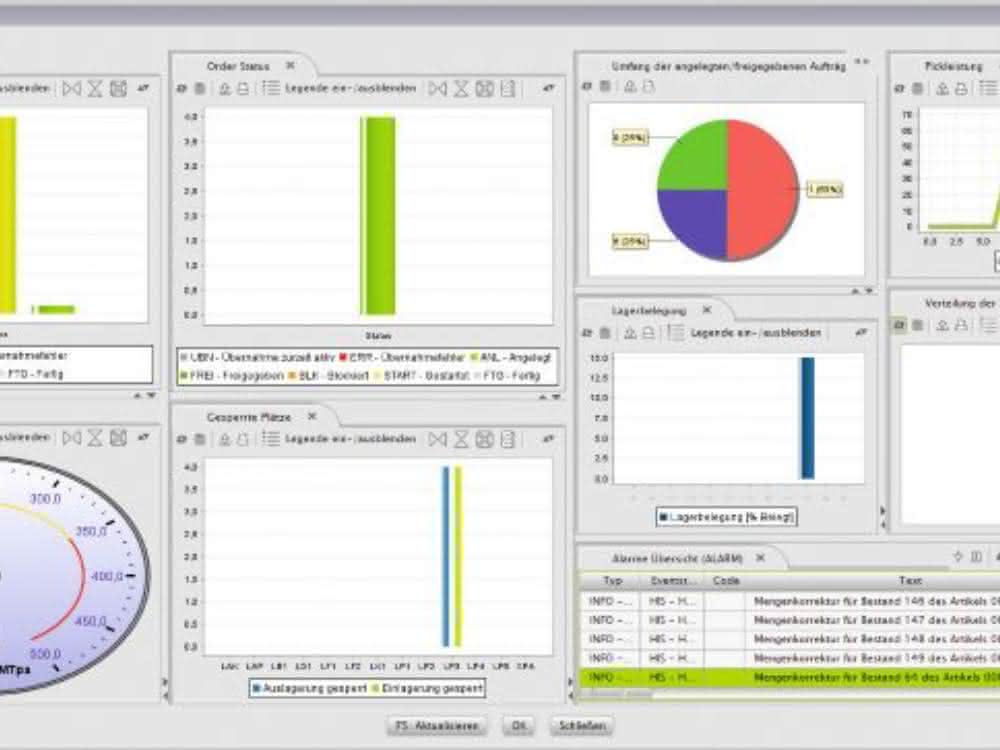Viewport: 1000px width, 750px height.
Task: Click the bow-tie icon in Gesperrte Plätze toolbar
Action: 438,439
